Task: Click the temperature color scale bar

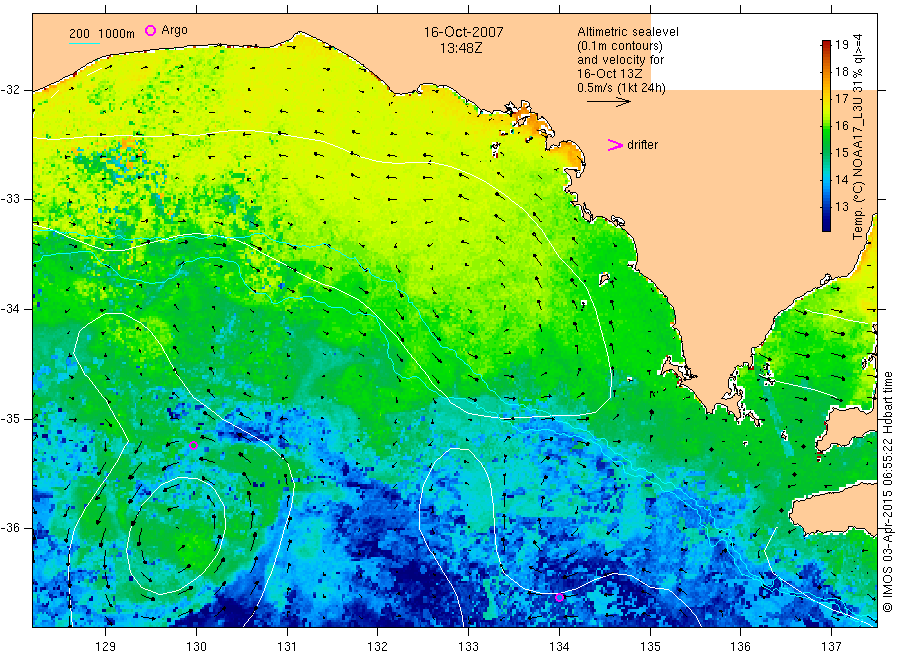Action: 826,135
